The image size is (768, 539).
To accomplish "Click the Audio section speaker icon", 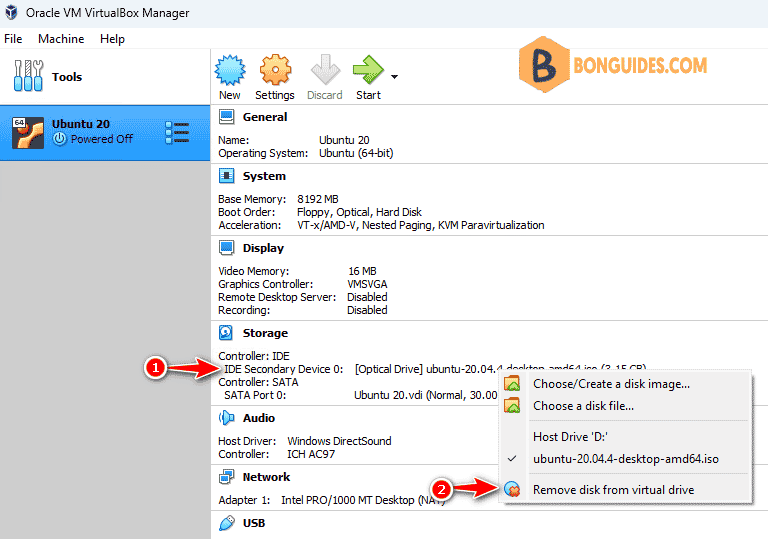I will [x=226, y=418].
